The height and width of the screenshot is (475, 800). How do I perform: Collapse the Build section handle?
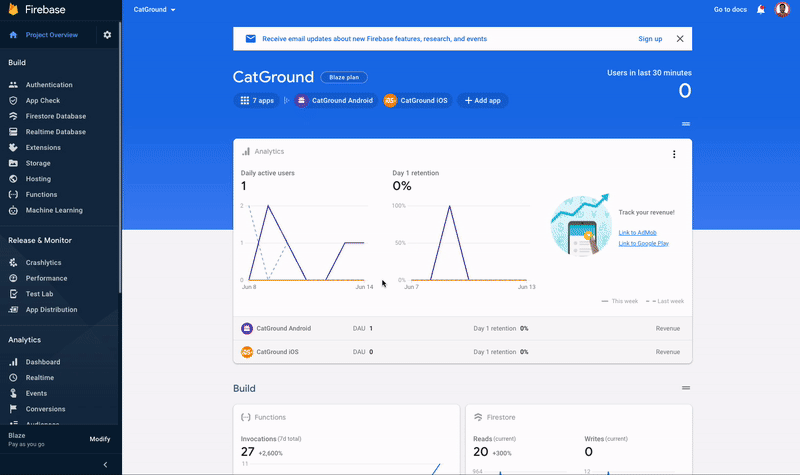point(686,388)
